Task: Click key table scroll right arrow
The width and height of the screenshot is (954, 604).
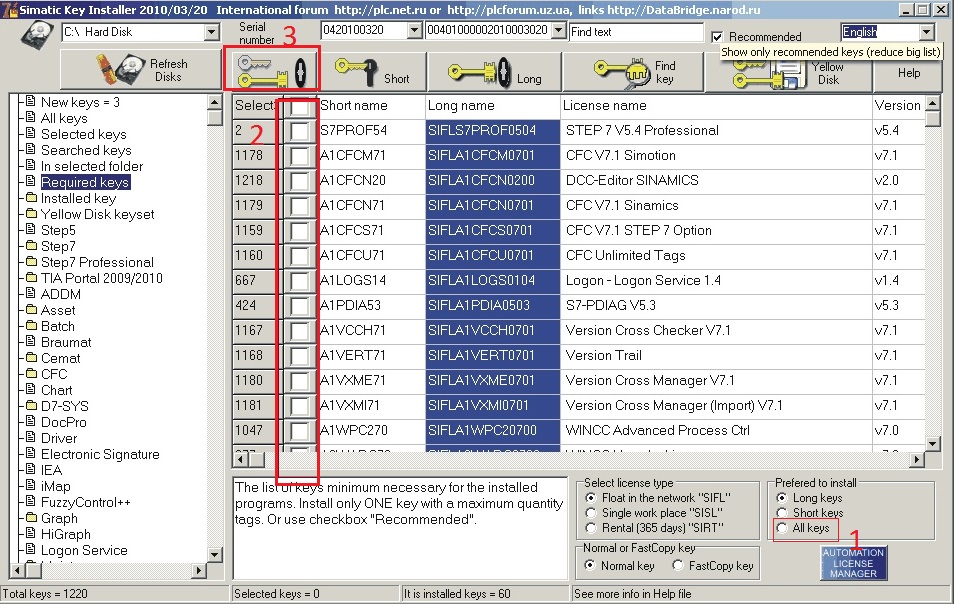Action: point(917,459)
